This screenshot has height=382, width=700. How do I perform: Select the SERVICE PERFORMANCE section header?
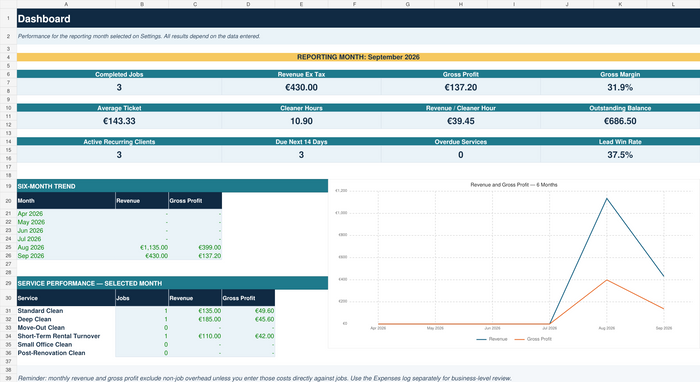[x=172, y=283]
